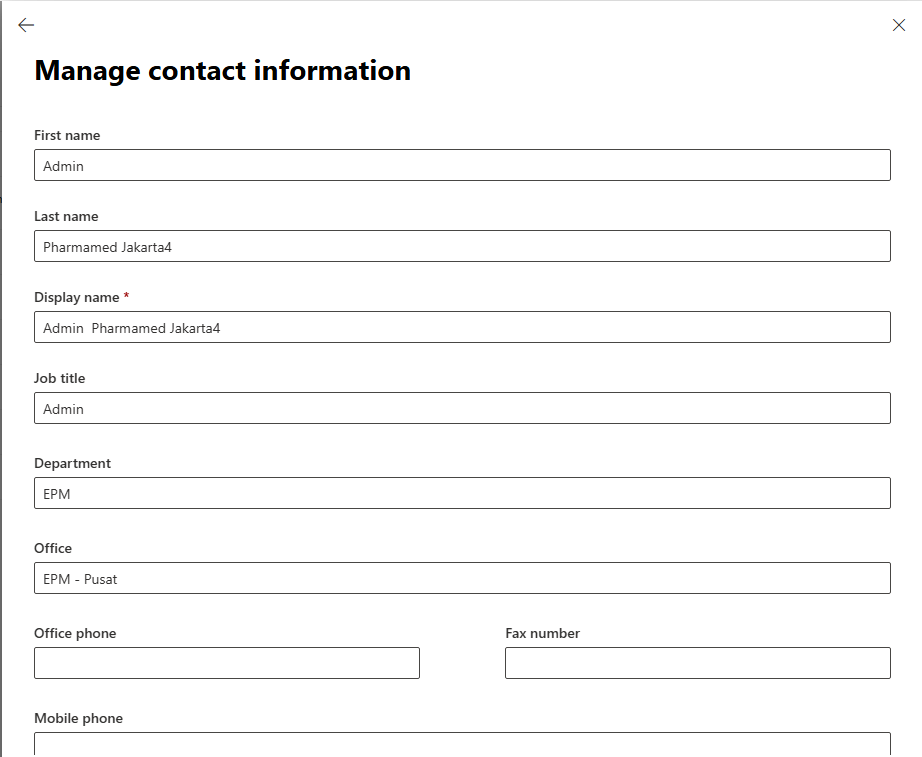Focus the Department box containing EPM
This screenshot has height=757, width=922.
(x=462, y=494)
